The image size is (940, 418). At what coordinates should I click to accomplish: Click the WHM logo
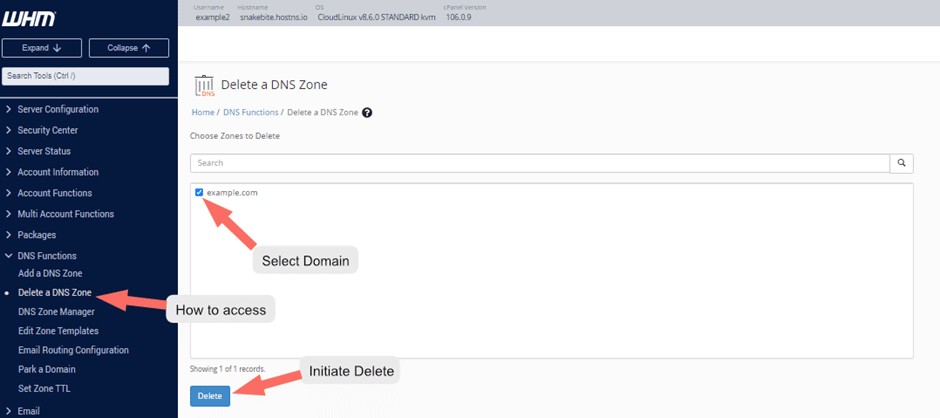tap(29, 20)
